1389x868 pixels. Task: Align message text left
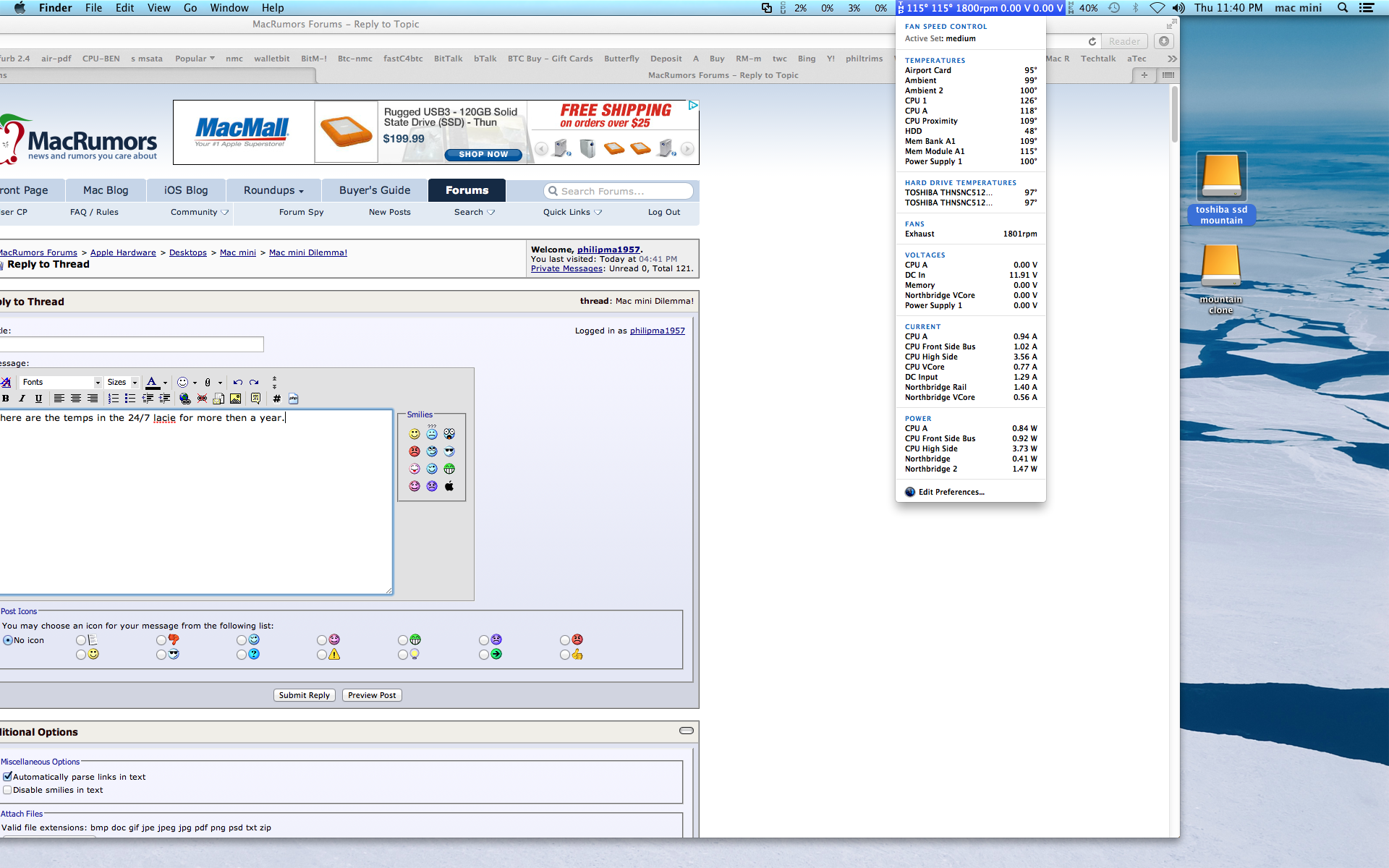click(59, 399)
